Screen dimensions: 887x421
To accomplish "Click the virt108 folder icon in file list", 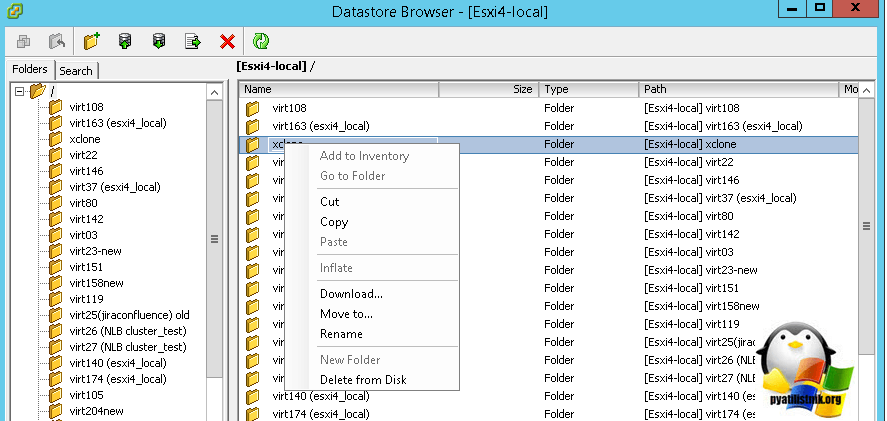I will tap(253, 108).
